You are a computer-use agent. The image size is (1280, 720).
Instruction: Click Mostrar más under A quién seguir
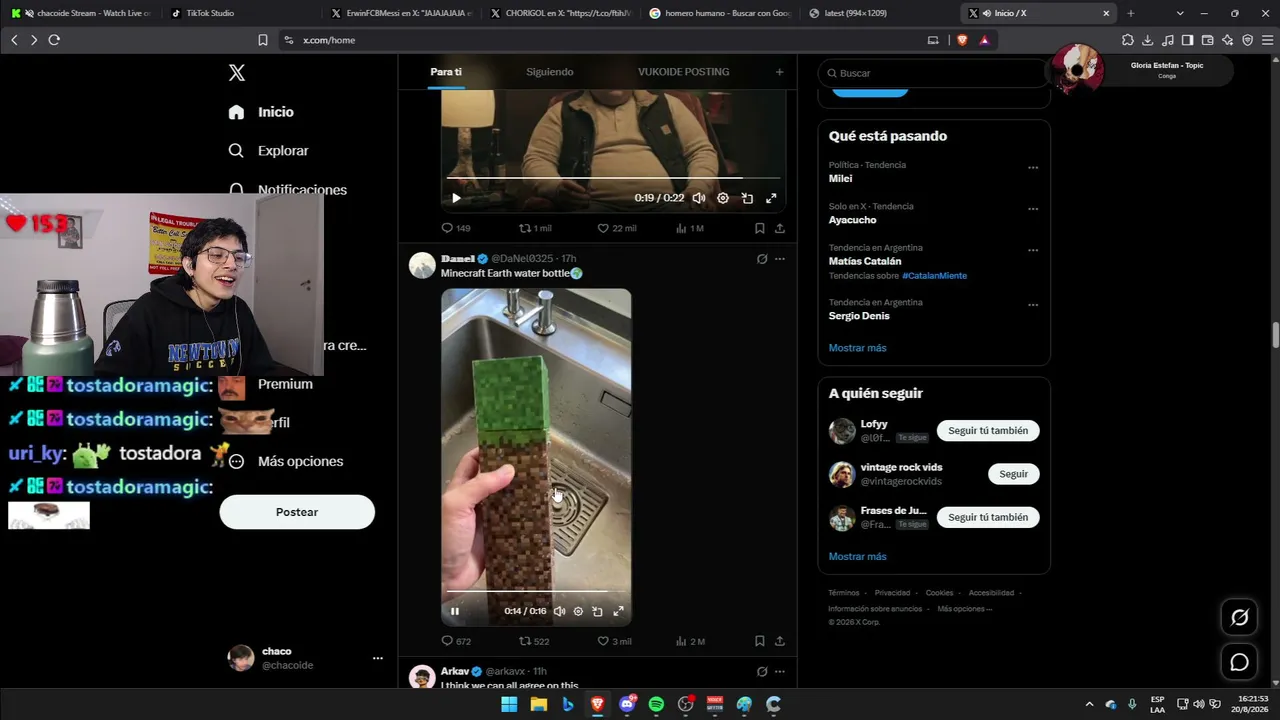857,557
